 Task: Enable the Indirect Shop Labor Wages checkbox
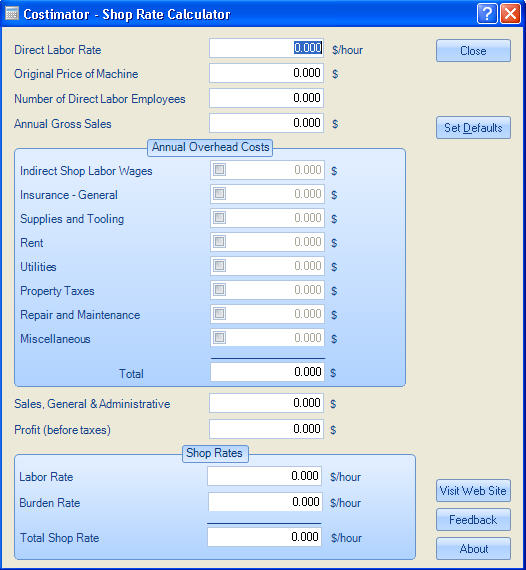tap(219, 169)
